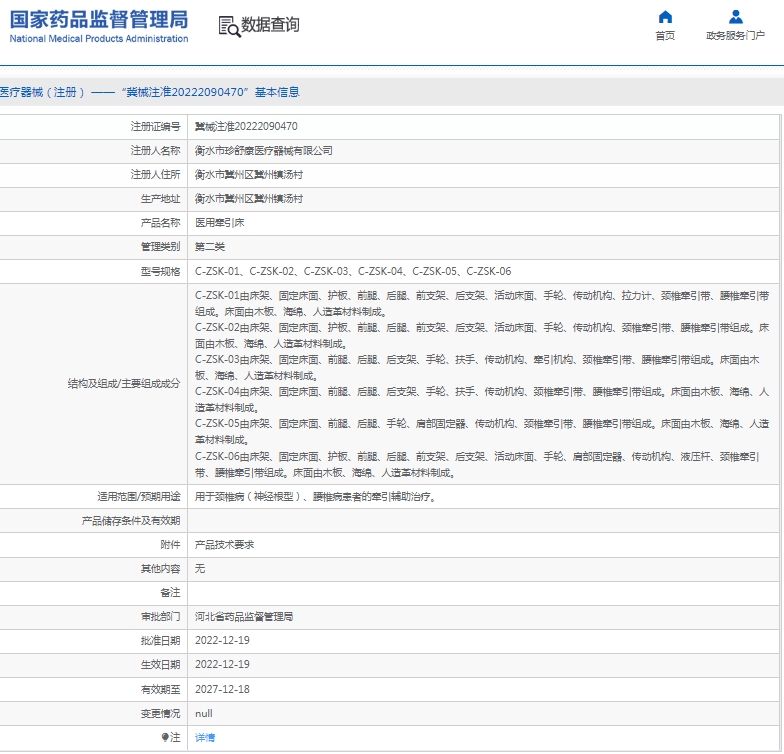Click management category 第二类

pos(210,246)
